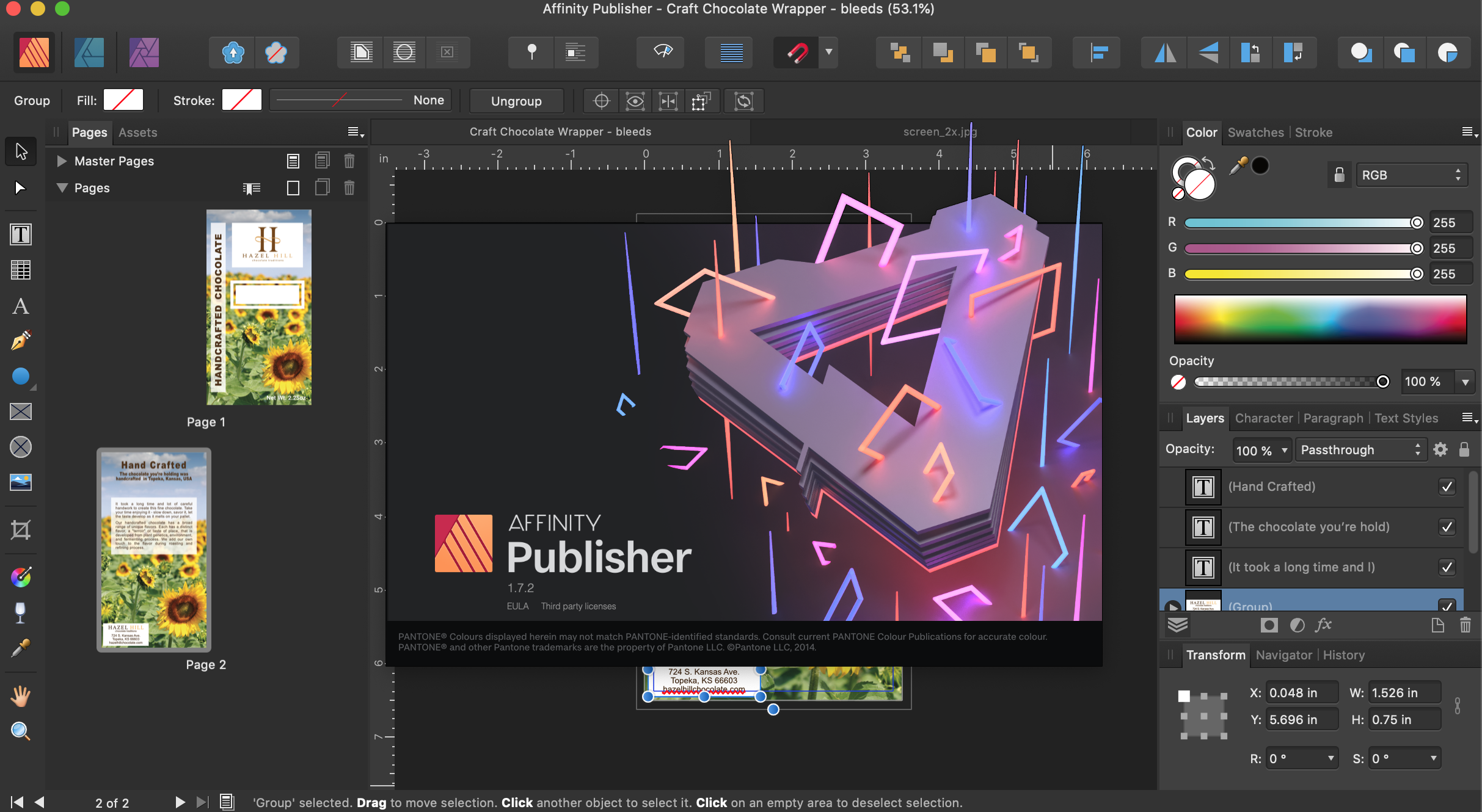Screen dimensions: 1482x812
Task: Collapse the Pages section
Action: (61, 188)
